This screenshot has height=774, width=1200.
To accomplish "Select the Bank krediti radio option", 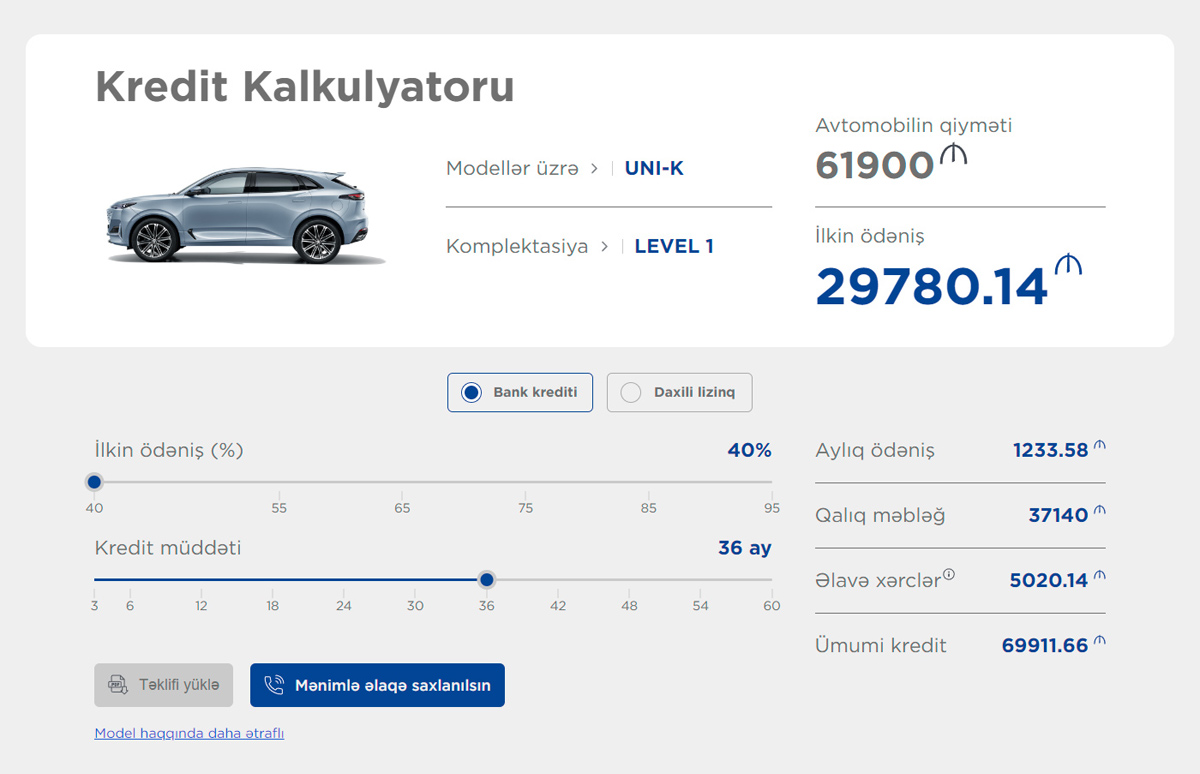I will 471,393.
